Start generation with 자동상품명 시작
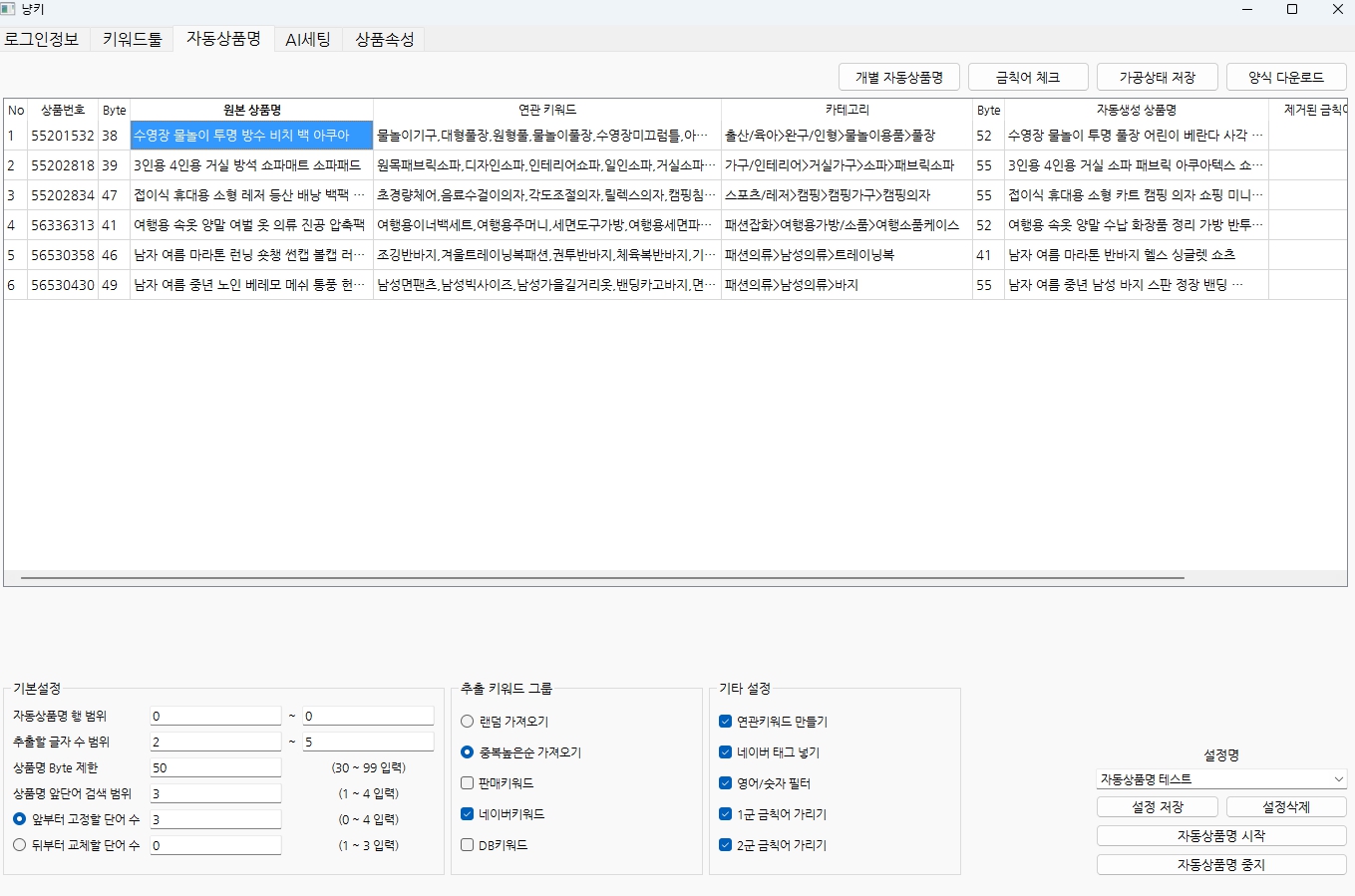The image size is (1355, 896). click(x=1220, y=835)
